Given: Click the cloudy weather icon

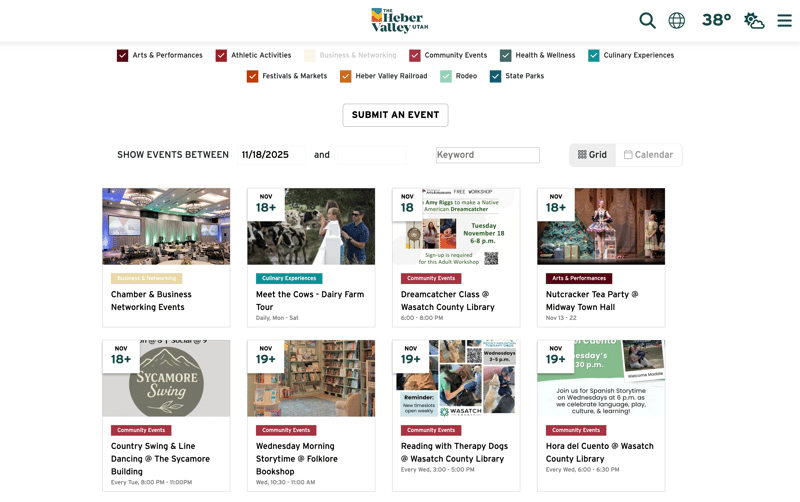Looking at the screenshot, I should coord(754,21).
